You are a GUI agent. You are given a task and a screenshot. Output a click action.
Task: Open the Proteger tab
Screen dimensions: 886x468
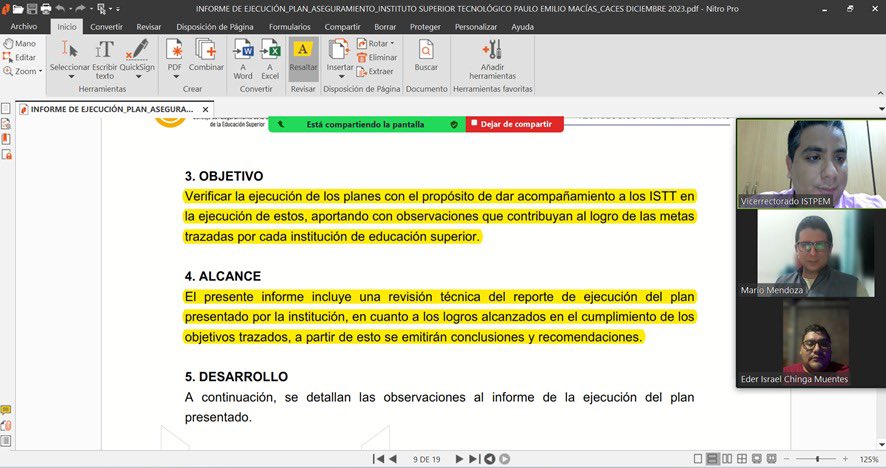tap(425, 27)
